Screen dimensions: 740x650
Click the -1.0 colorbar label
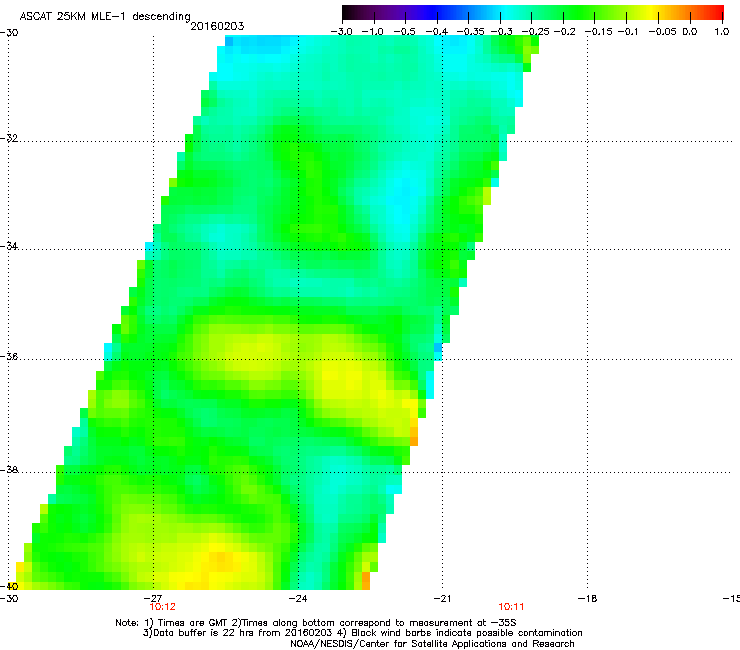pyautogui.click(x=373, y=32)
